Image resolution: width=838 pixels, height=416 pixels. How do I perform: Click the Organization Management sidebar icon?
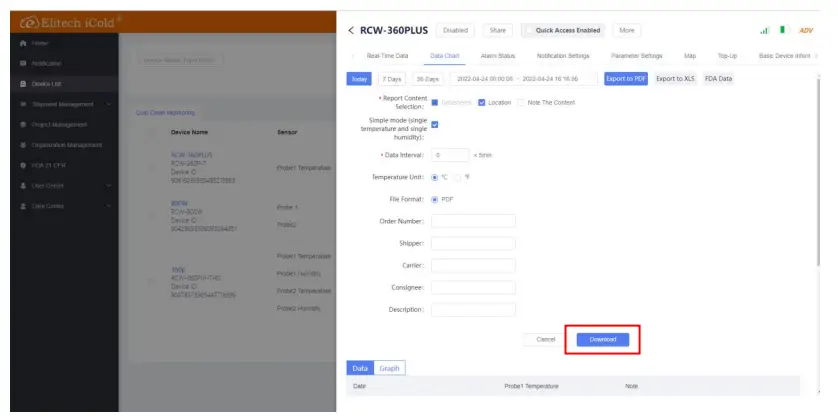[23, 145]
